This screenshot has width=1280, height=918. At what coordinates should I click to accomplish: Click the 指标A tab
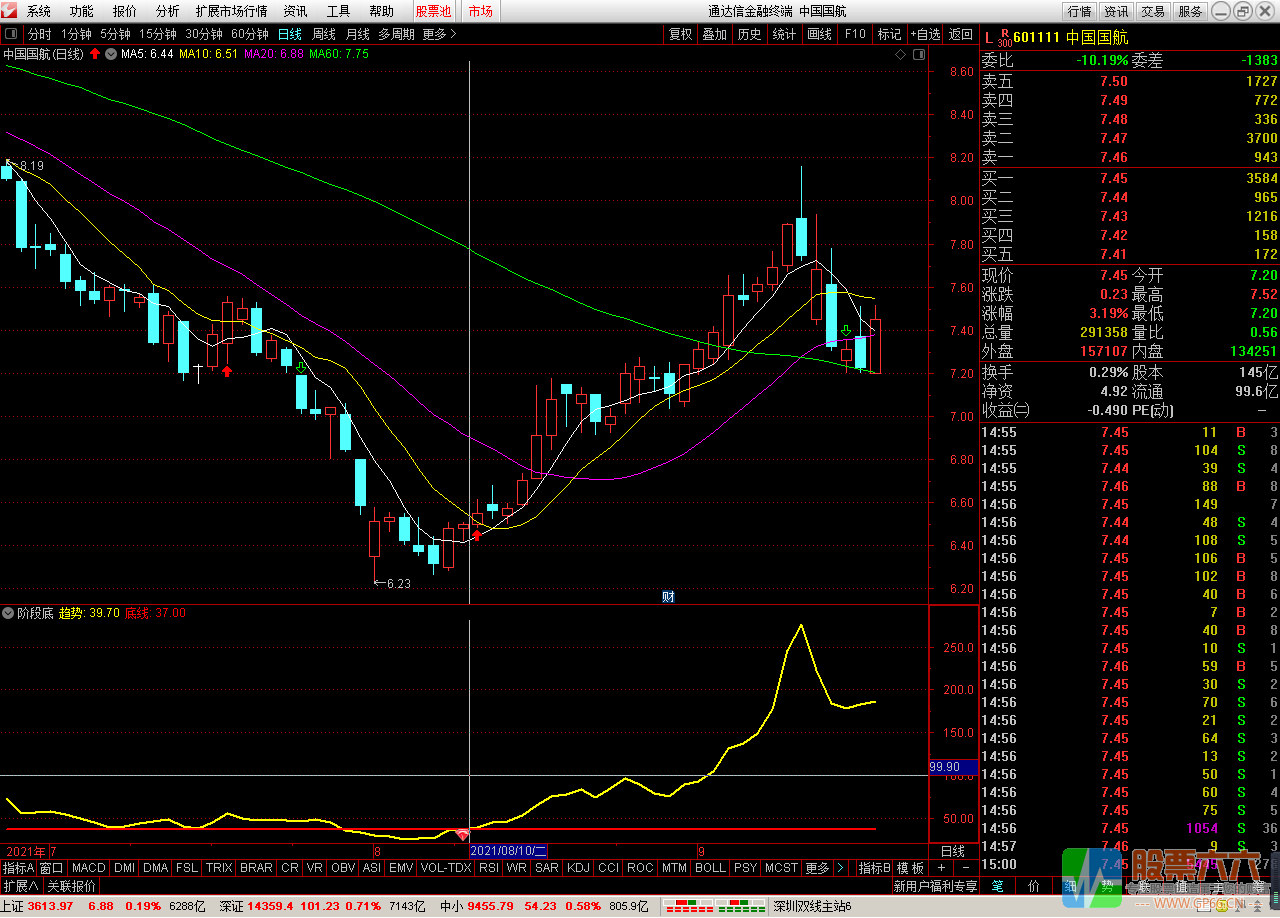[18, 868]
